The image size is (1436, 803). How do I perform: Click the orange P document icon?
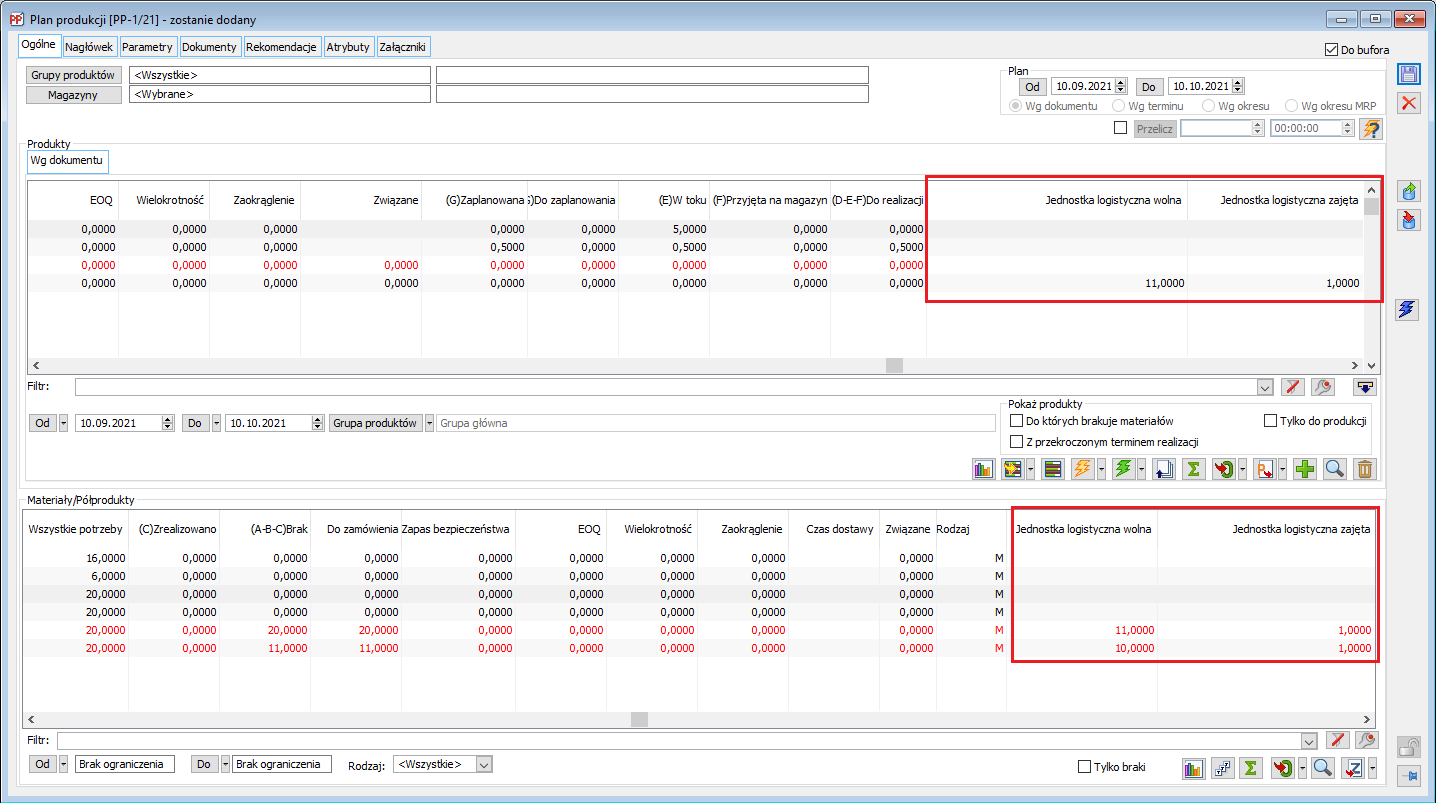[x=1263, y=468]
